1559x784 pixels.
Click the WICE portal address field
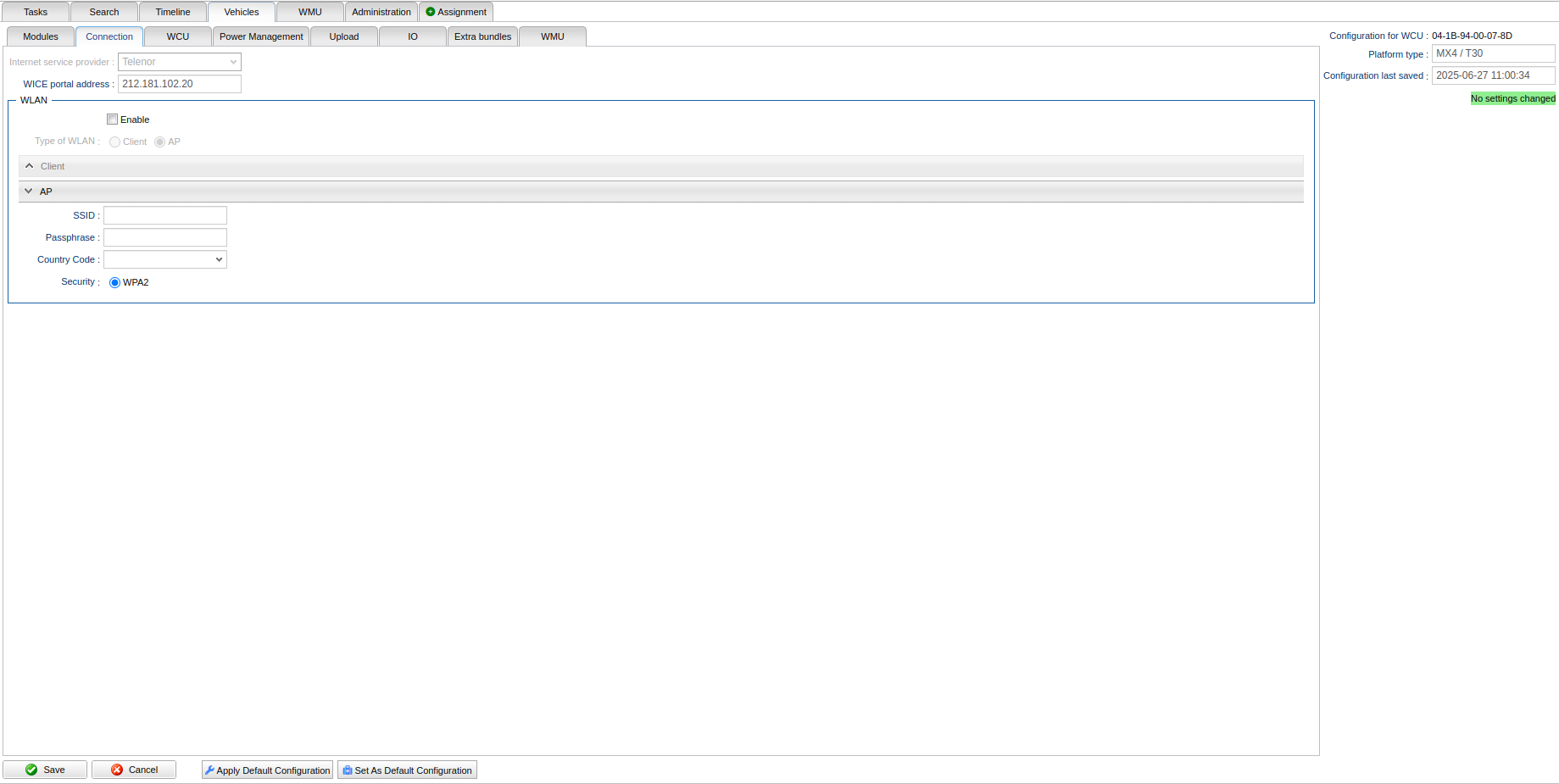pyautogui.click(x=179, y=84)
